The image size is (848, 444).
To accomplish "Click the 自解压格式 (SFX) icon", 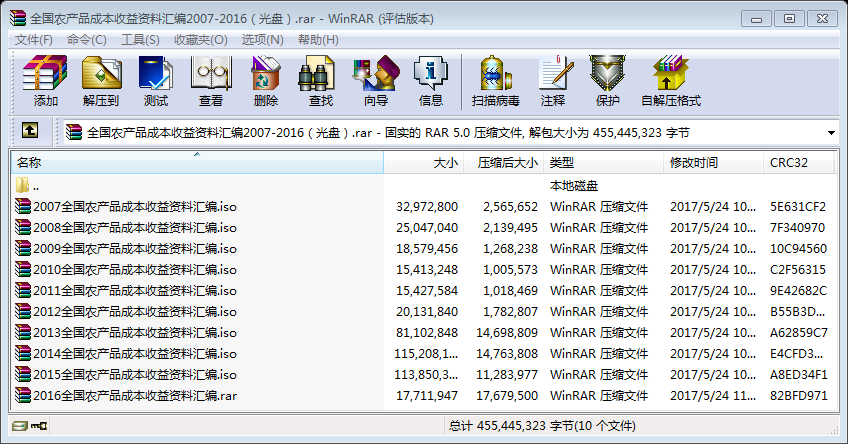I will coord(671,73).
